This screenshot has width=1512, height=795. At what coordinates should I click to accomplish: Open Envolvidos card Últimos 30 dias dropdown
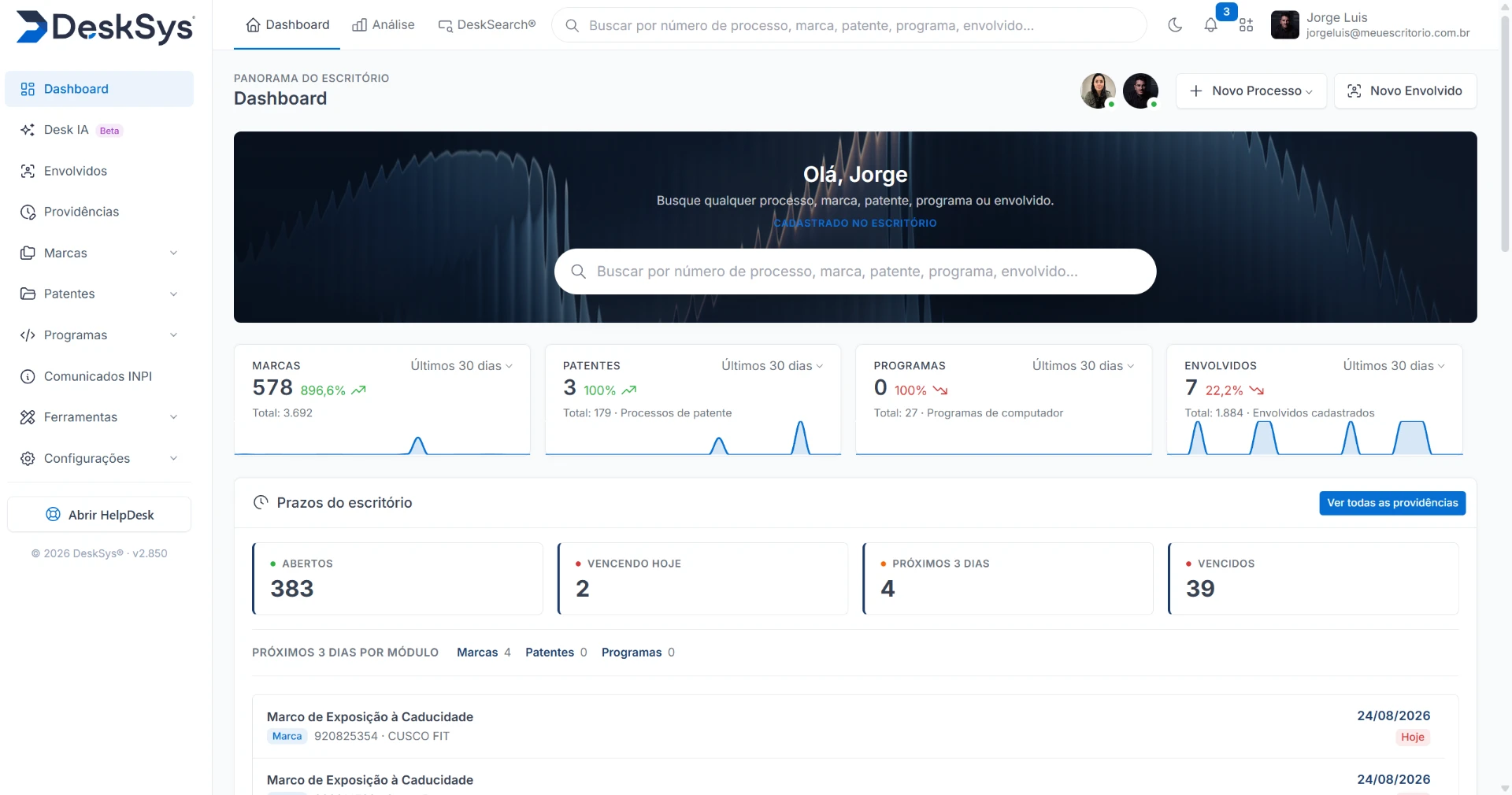[1394, 366]
